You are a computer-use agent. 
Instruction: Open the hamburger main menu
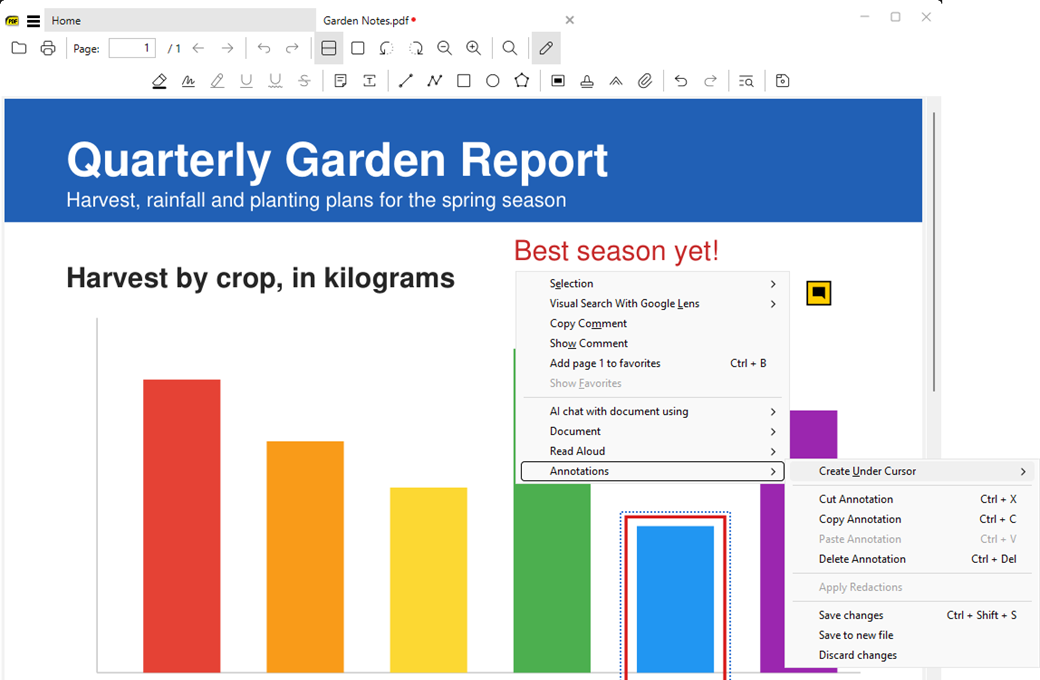(x=33, y=21)
